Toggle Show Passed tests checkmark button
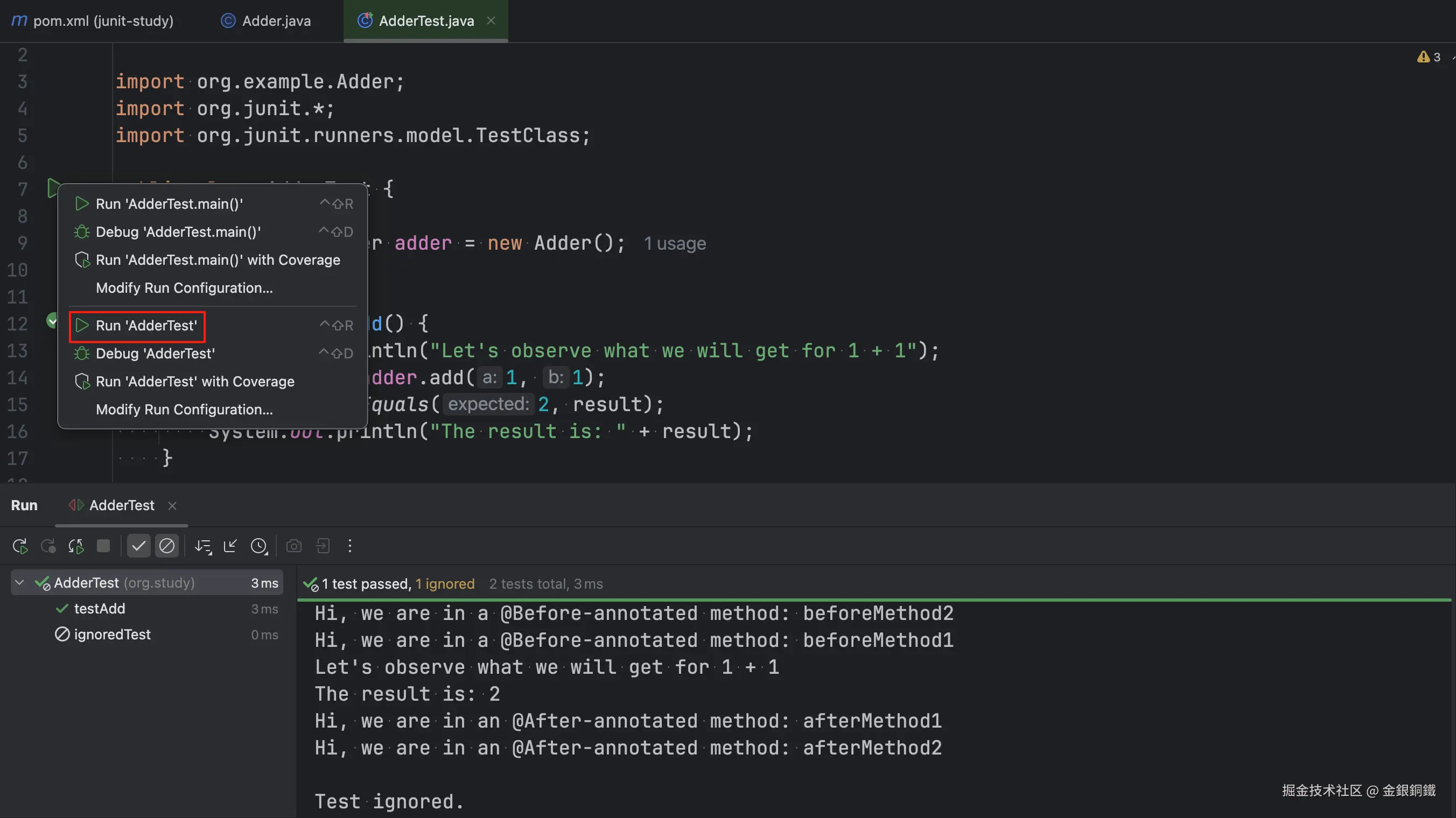The image size is (1456, 818). (138, 546)
